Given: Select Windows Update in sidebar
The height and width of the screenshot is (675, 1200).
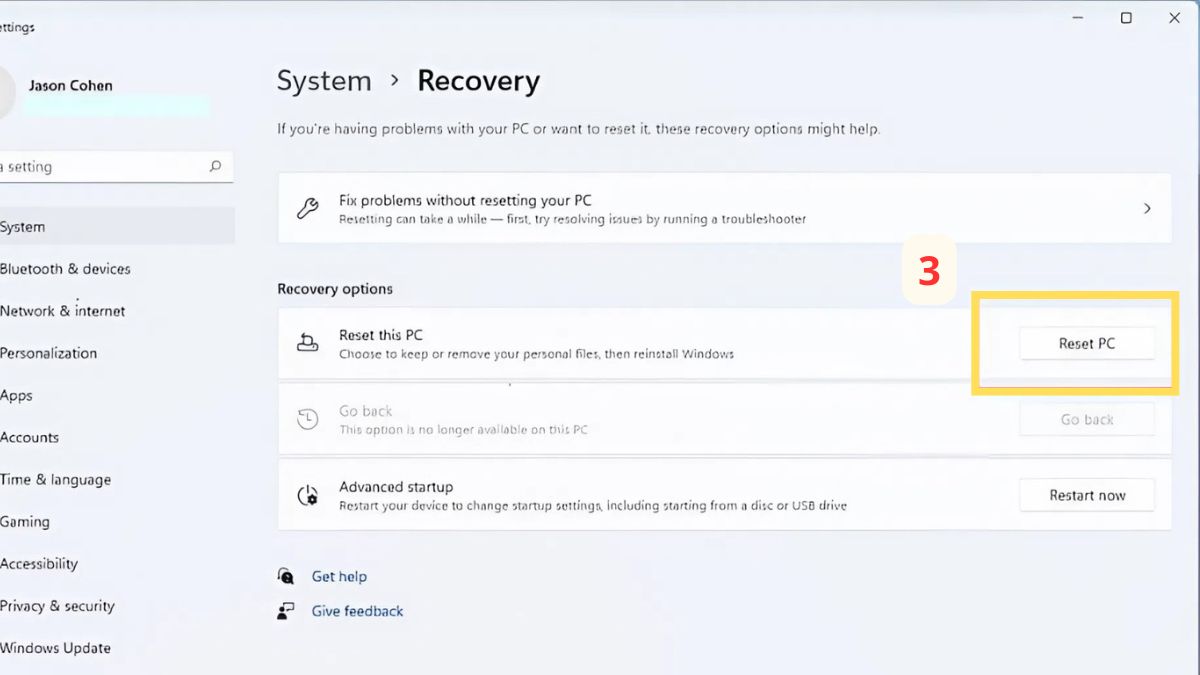Looking at the screenshot, I should 55,648.
